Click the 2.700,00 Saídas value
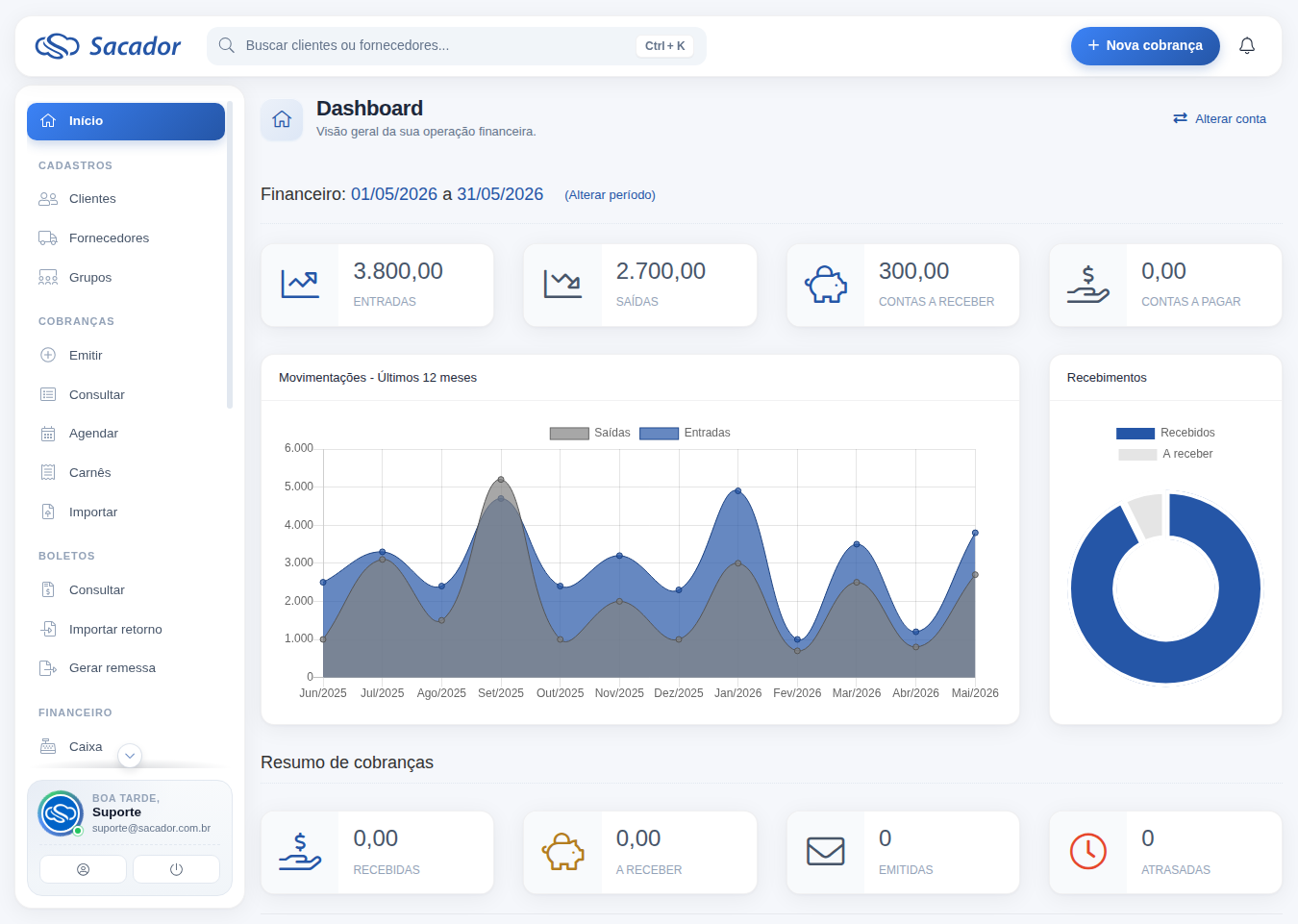Screen dimensions: 1298x924 point(661,271)
